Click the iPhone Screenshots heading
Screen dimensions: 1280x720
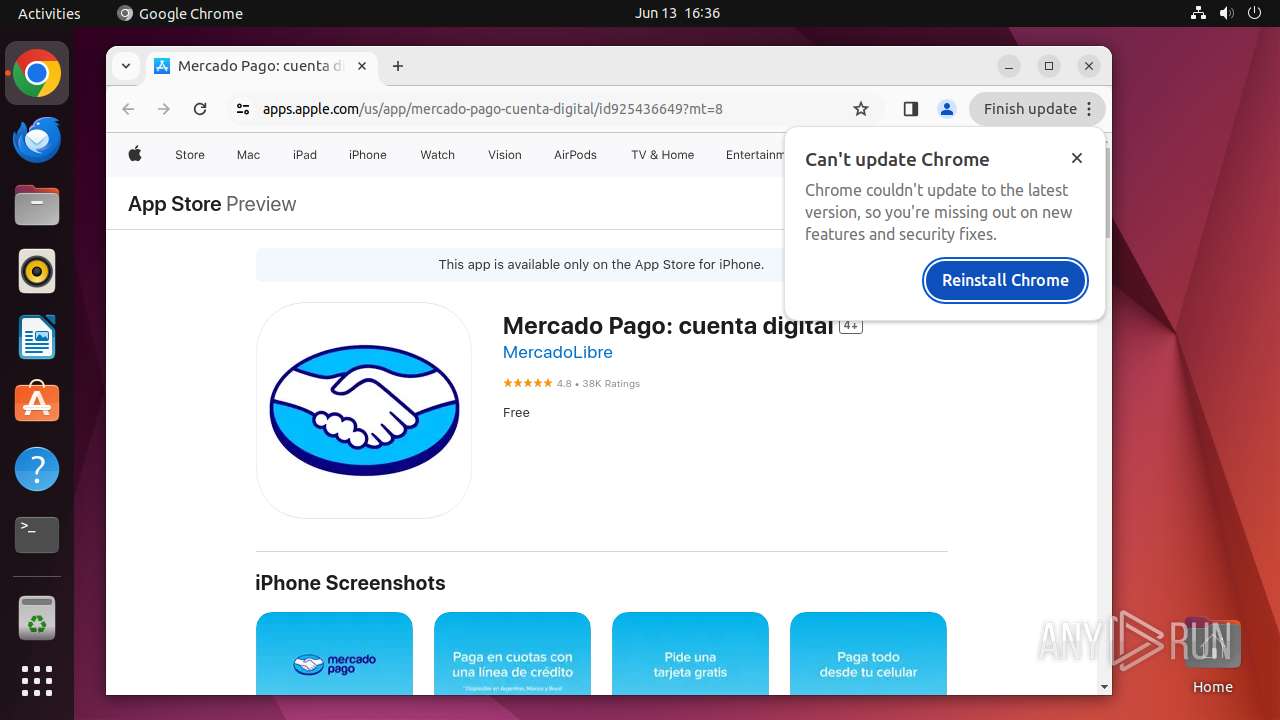click(350, 583)
